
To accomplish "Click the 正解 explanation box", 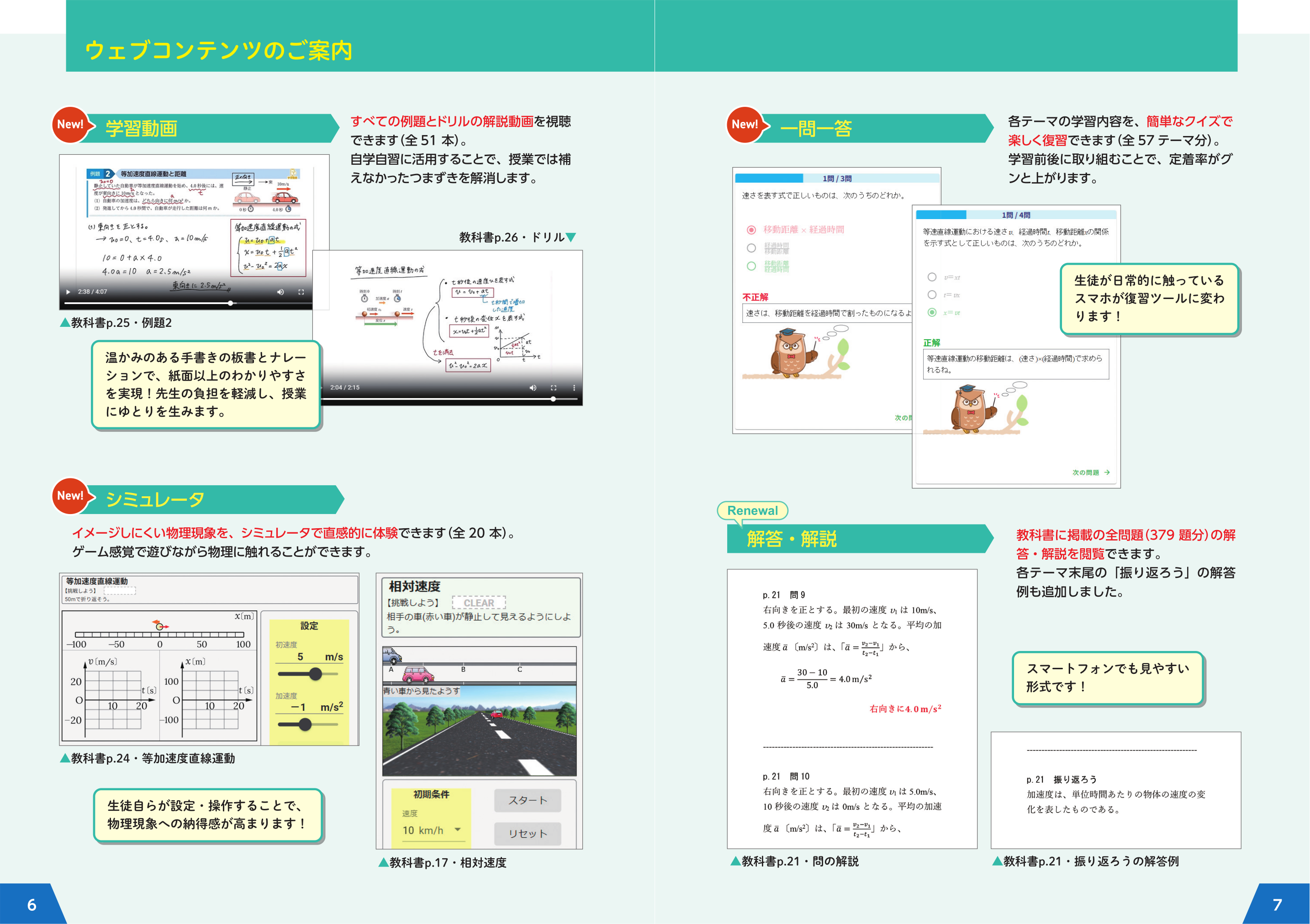I will coord(1016,364).
